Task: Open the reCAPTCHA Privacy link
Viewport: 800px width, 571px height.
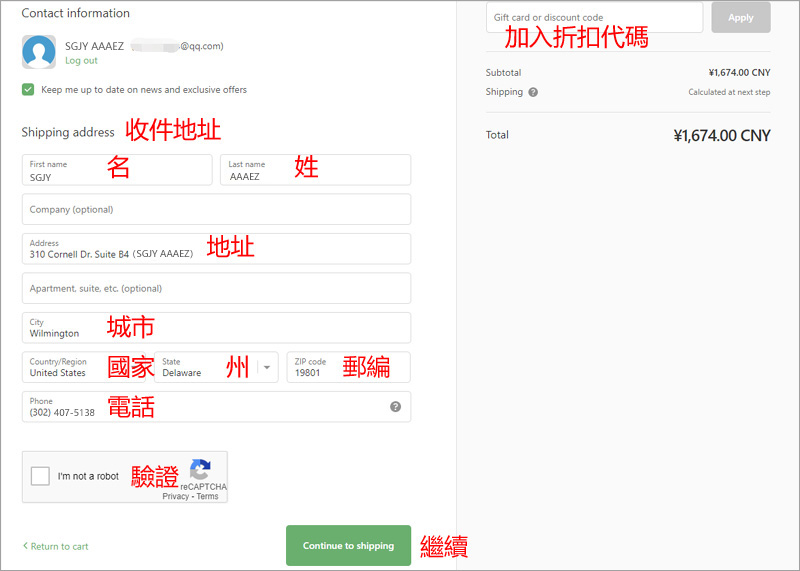Action: click(175, 496)
